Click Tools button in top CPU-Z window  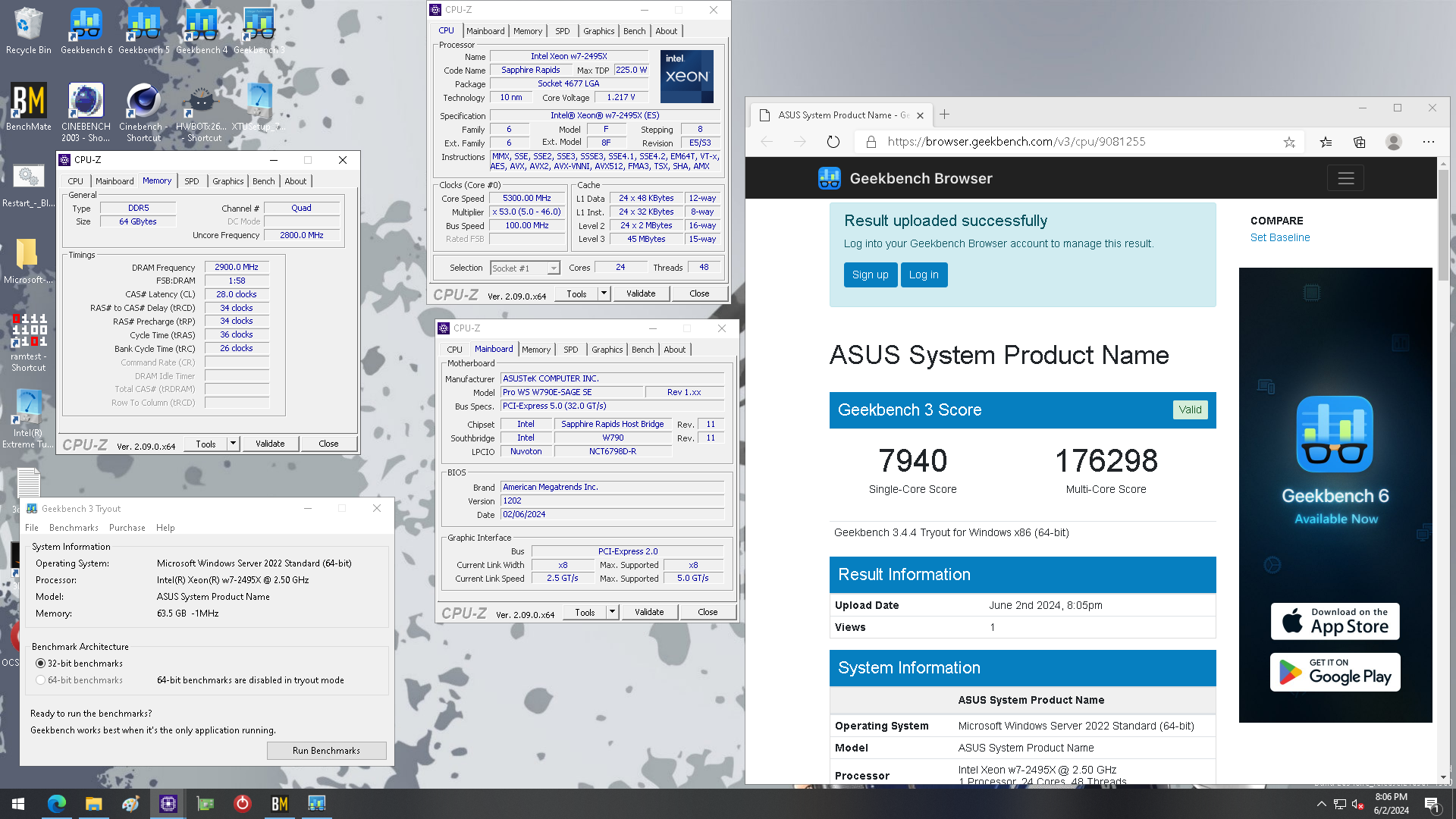[576, 293]
